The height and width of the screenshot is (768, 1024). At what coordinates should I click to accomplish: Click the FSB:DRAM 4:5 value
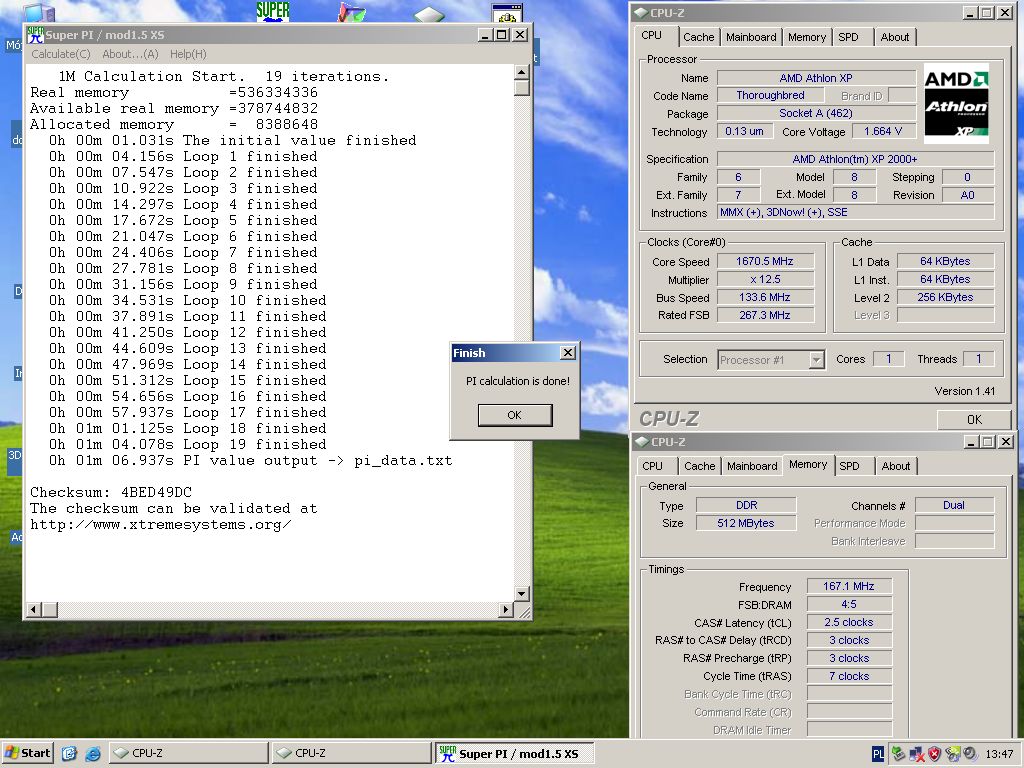[849, 605]
